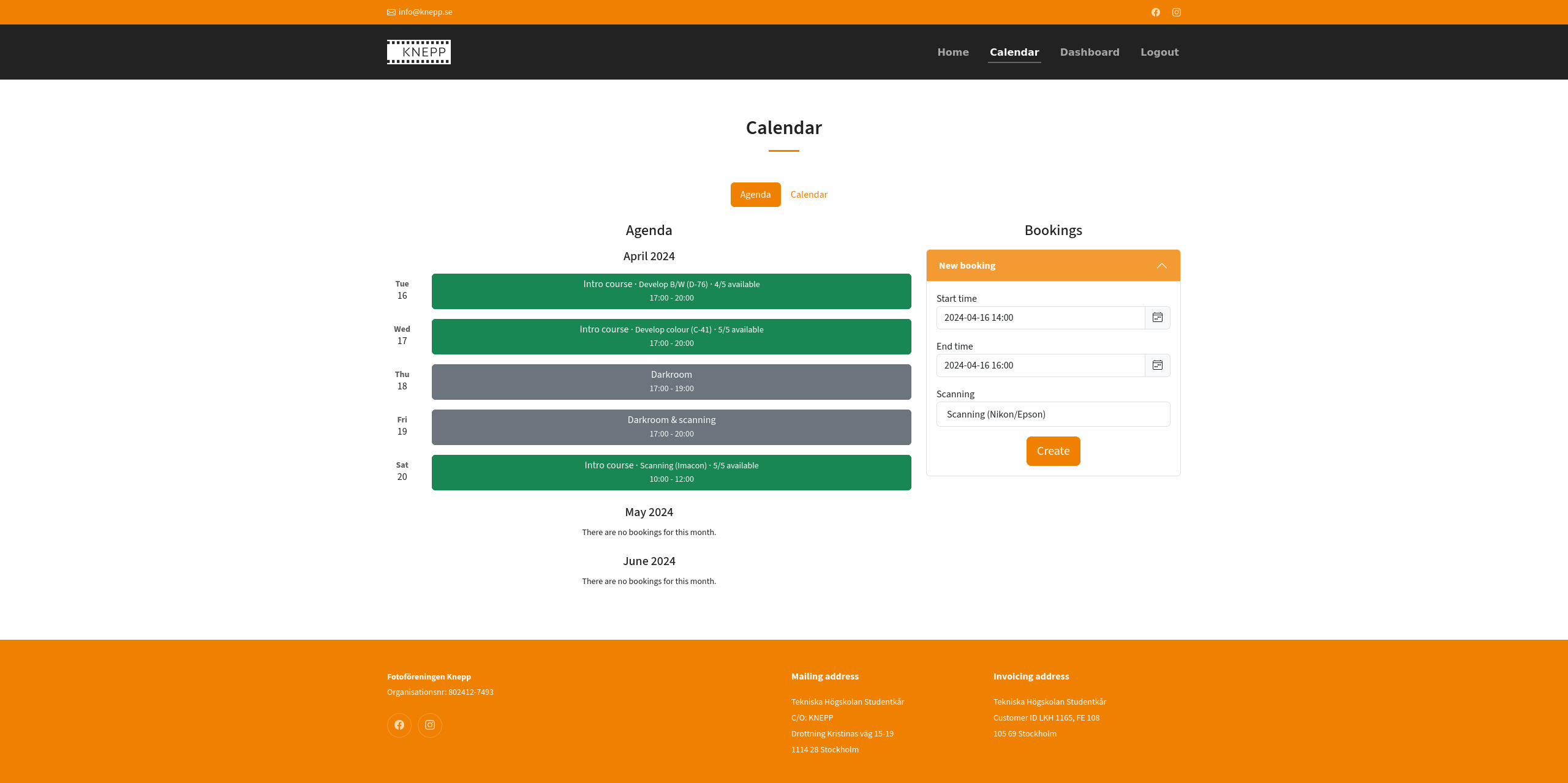
Task: Click the KNEPP filmstrip logo
Action: pos(419,52)
